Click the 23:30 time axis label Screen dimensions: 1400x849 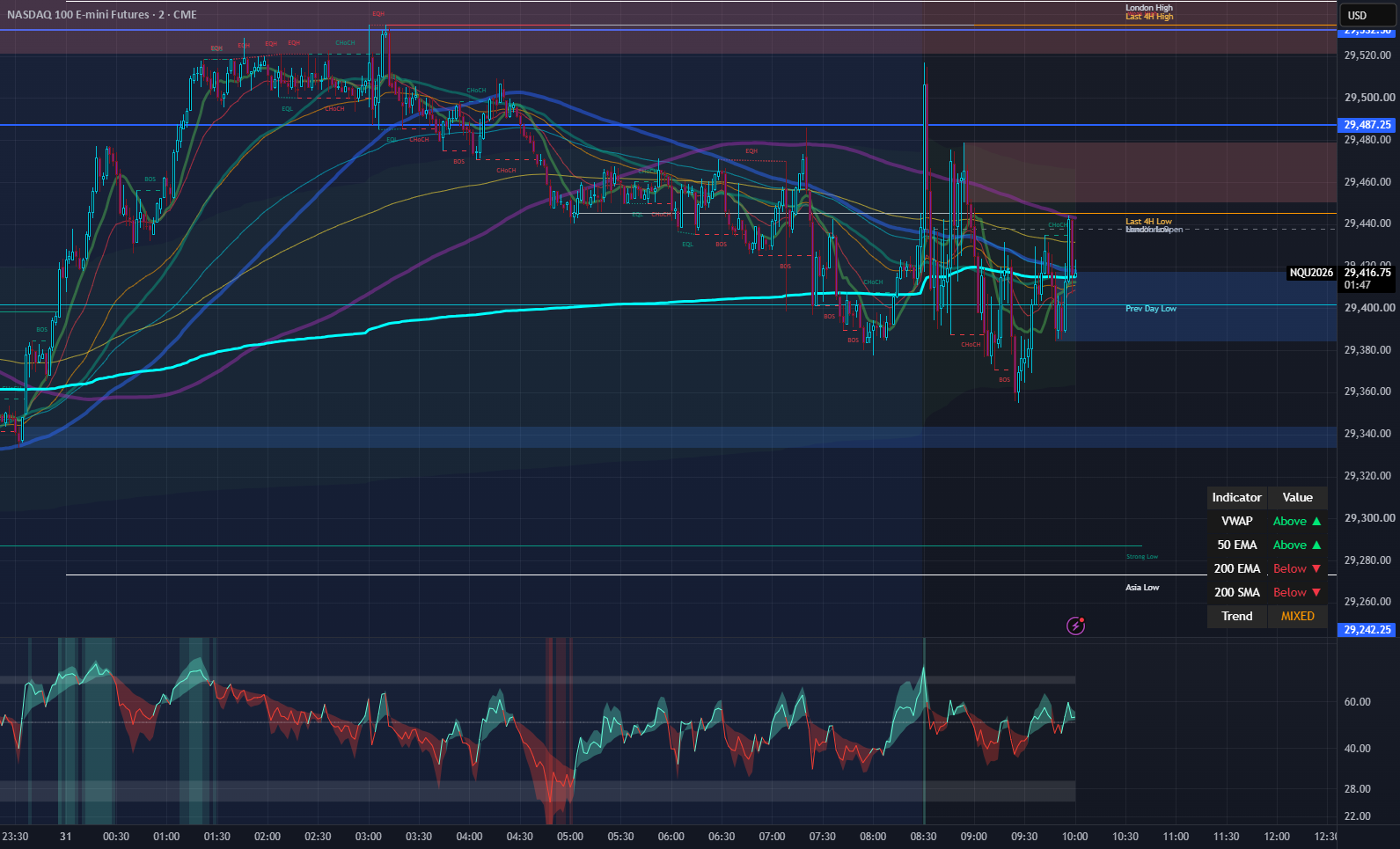(x=15, y=837)
